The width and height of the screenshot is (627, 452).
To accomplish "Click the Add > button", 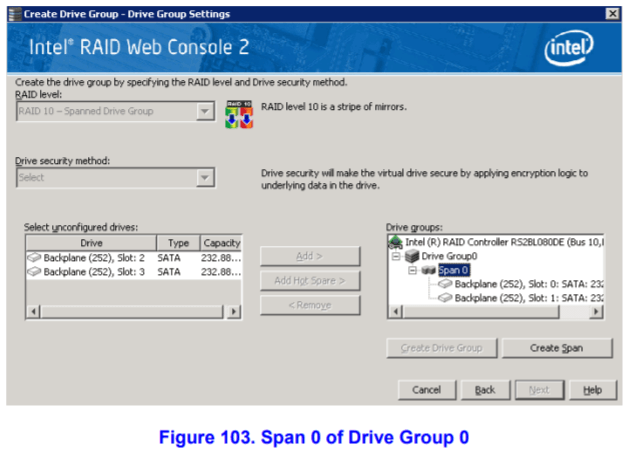I will pyautogui.click(x=310, y=256).
